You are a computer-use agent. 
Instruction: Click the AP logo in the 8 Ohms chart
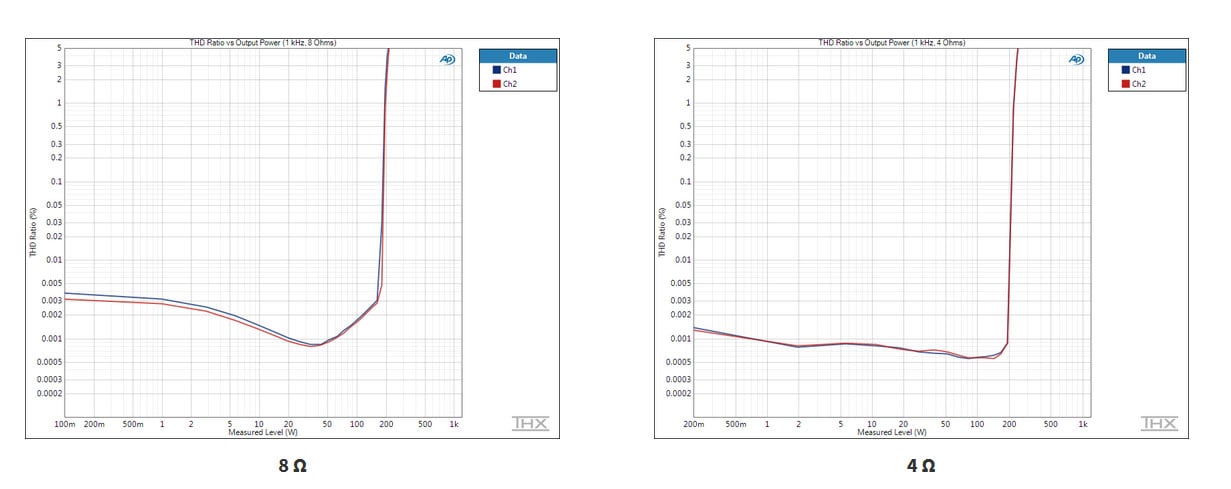tap(447, 60)
